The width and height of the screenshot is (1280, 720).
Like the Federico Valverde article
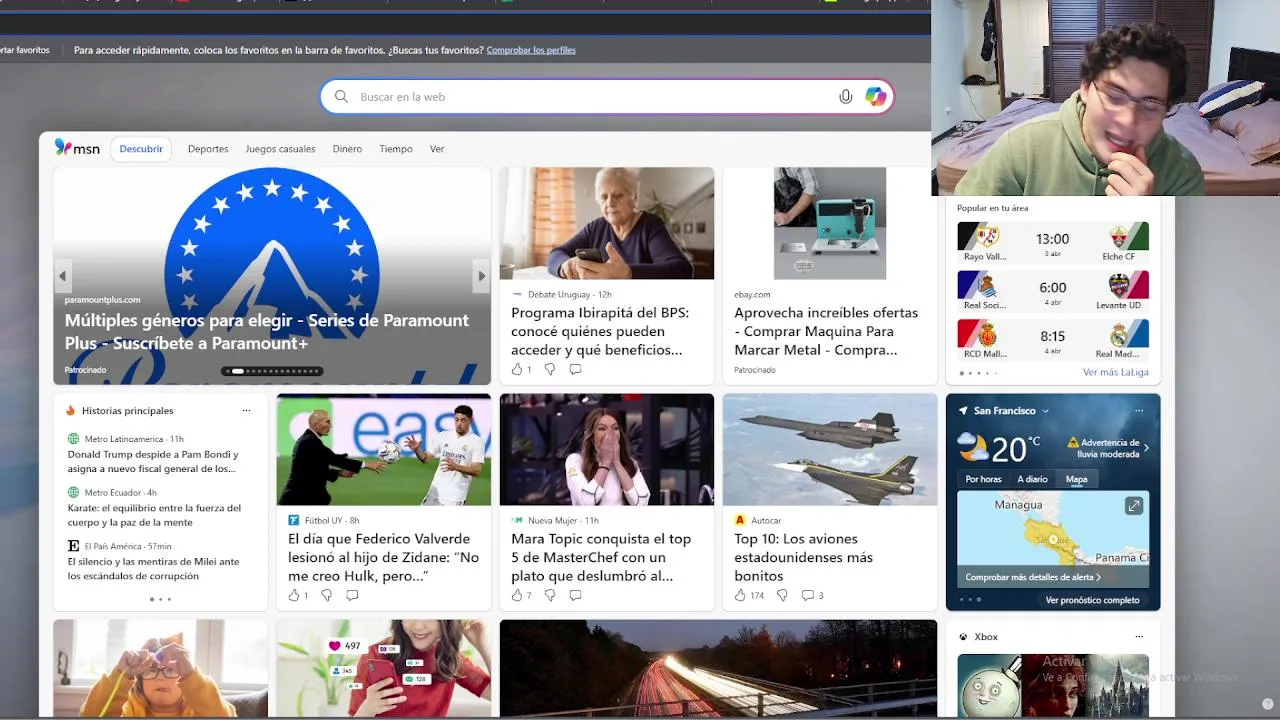point(294,595)
